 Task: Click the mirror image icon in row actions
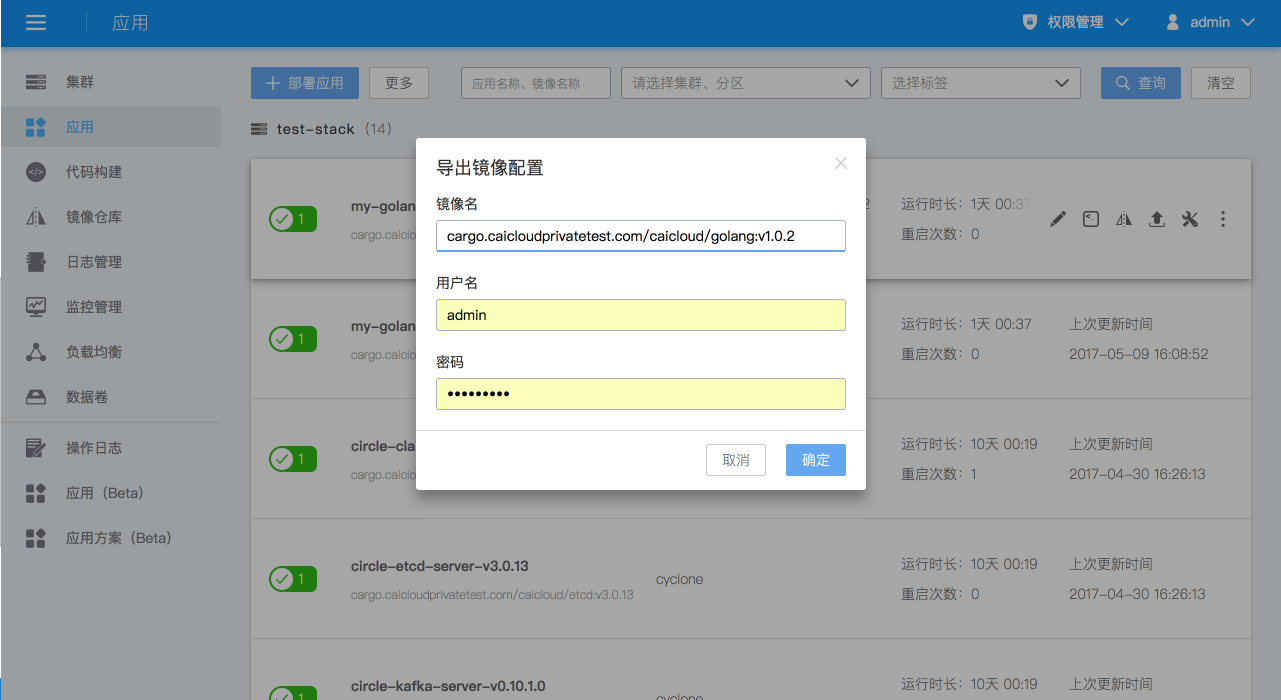click(1124, 220)
